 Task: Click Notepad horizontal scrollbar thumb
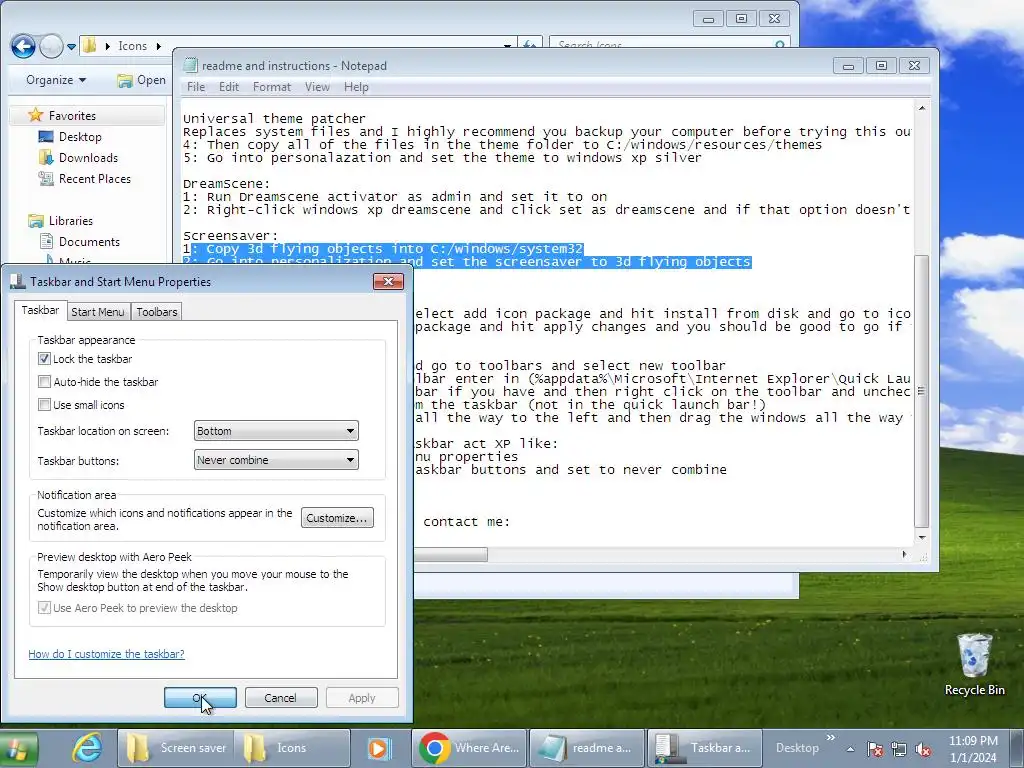coord(451,554)
